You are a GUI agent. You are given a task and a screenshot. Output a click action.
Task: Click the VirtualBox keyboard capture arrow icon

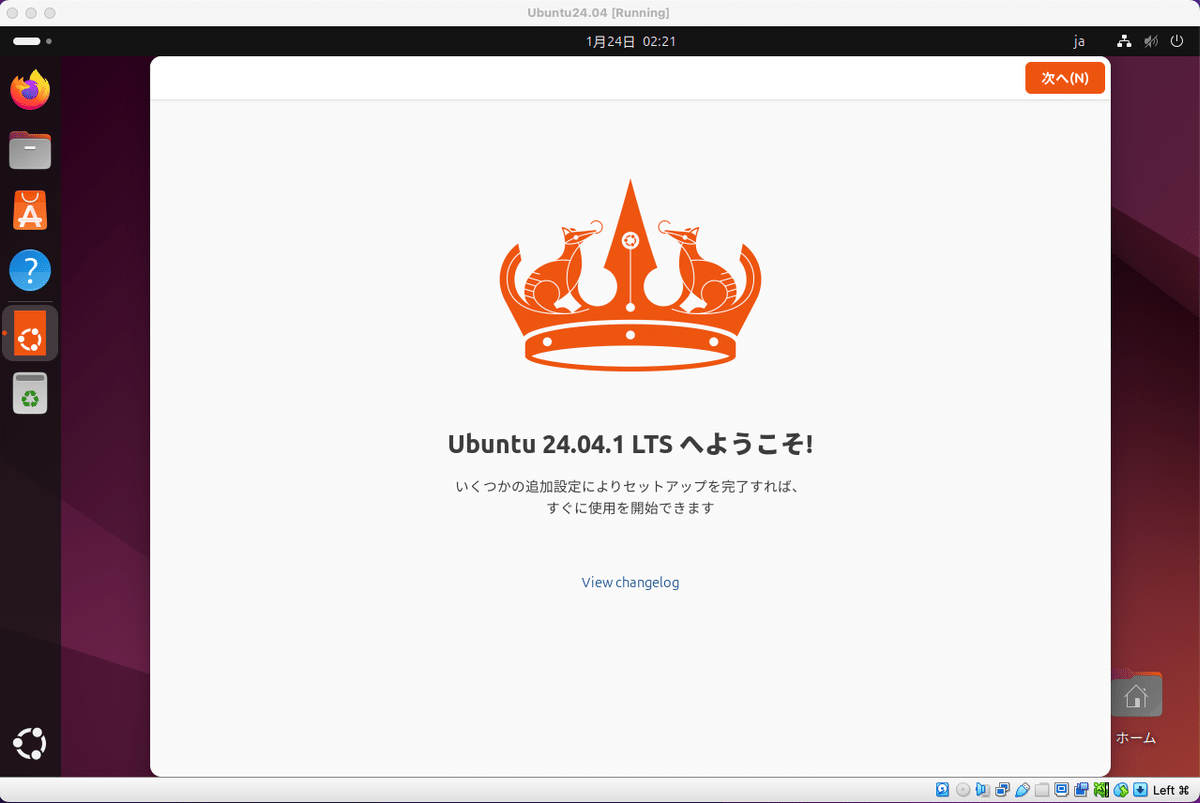click(x=1140, y=790)
